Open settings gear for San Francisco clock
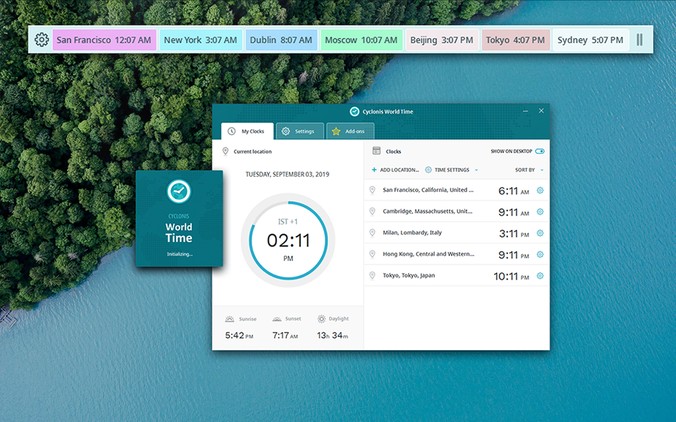The height and width of the screenshot is (422, 676). (x=540, y=190)
